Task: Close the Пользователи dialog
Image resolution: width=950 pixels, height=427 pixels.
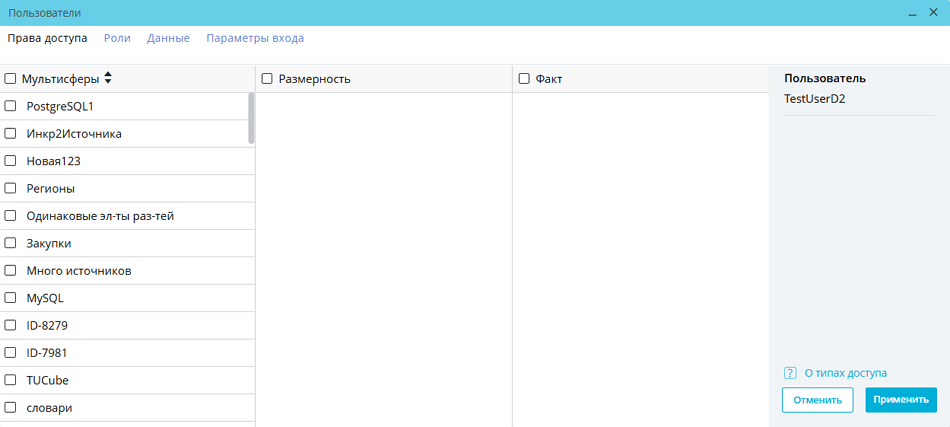Action: (x=933, y=13)
